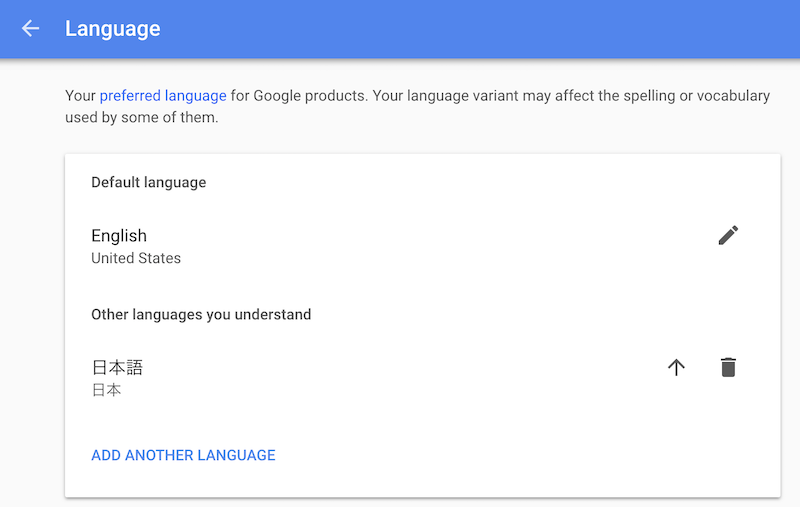This screenshot has width=800, height=507.
Task: Select the 日本語 language name
Action: tap(117, 367)
